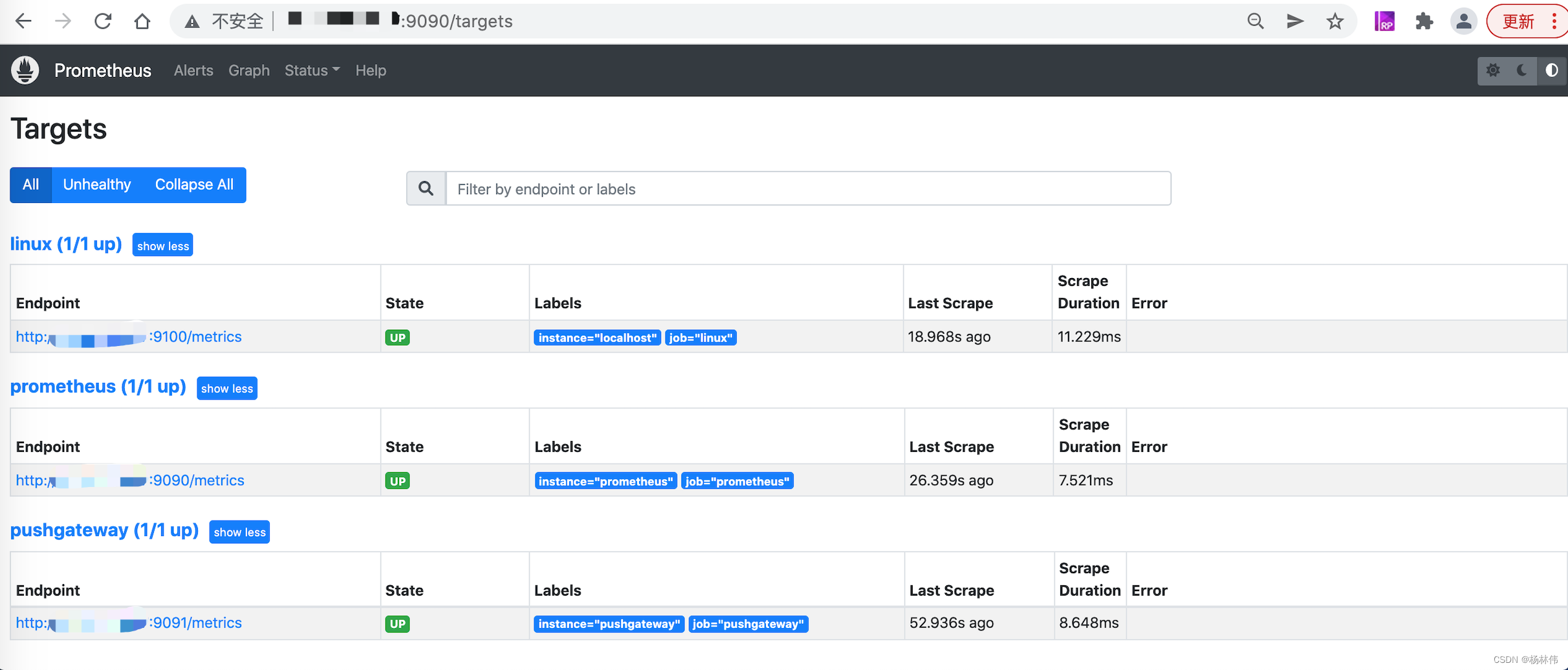Open the browser extensions puzzle icon
The width and height of the screenshot is (1568, 670).
coord(1424,21)
